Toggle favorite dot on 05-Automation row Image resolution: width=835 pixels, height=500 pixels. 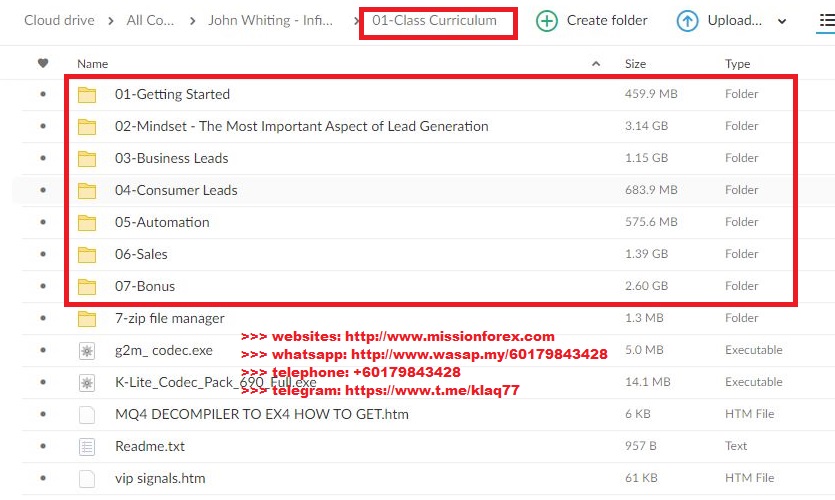[43, 222]
